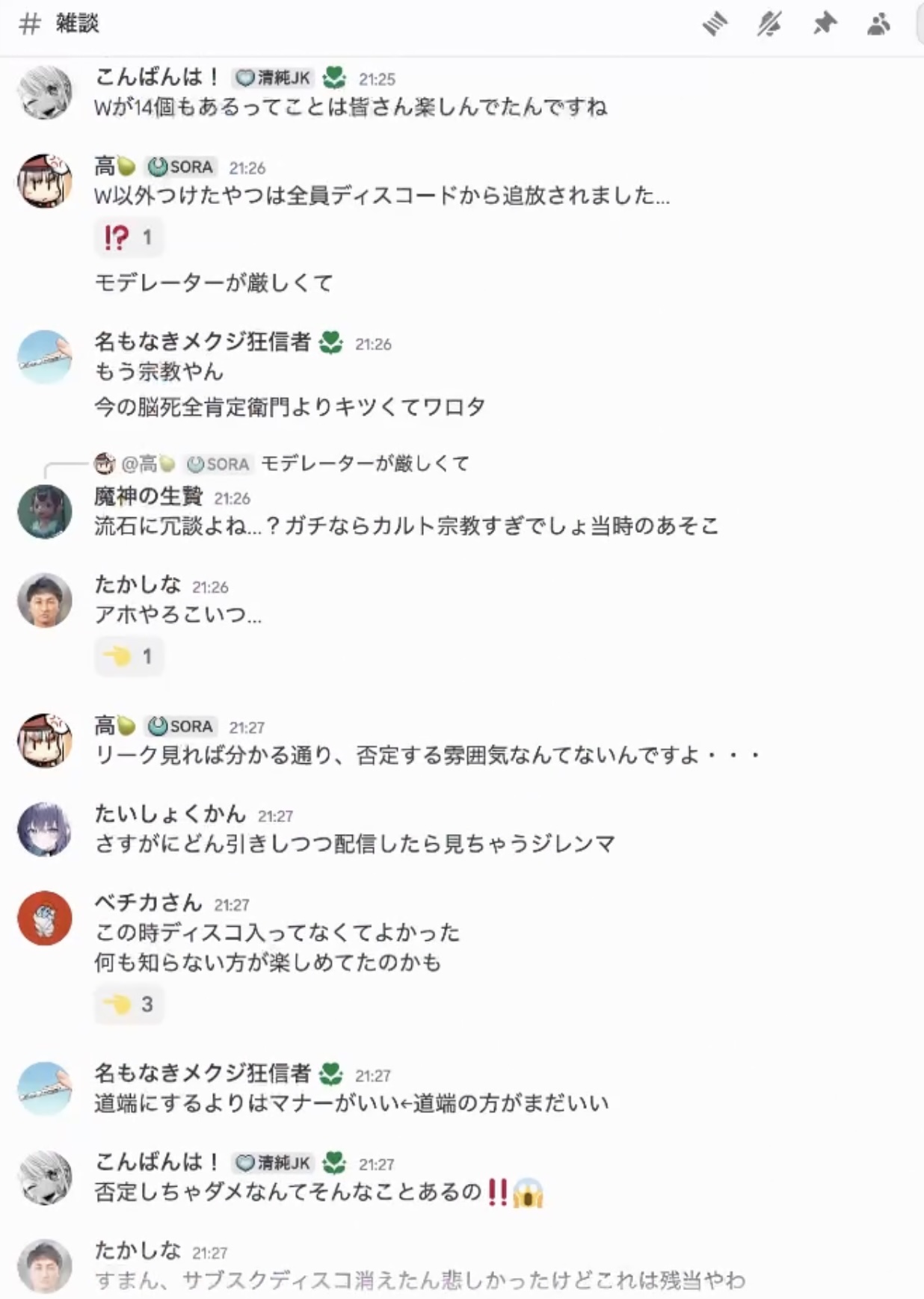Click ベチカさん red avatar
The image size is (924, 1299).
tap(45, 918)
